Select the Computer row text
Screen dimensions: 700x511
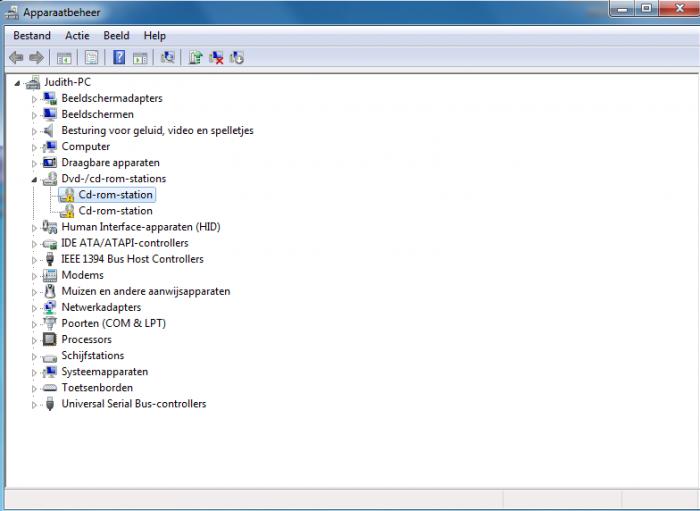86,146
